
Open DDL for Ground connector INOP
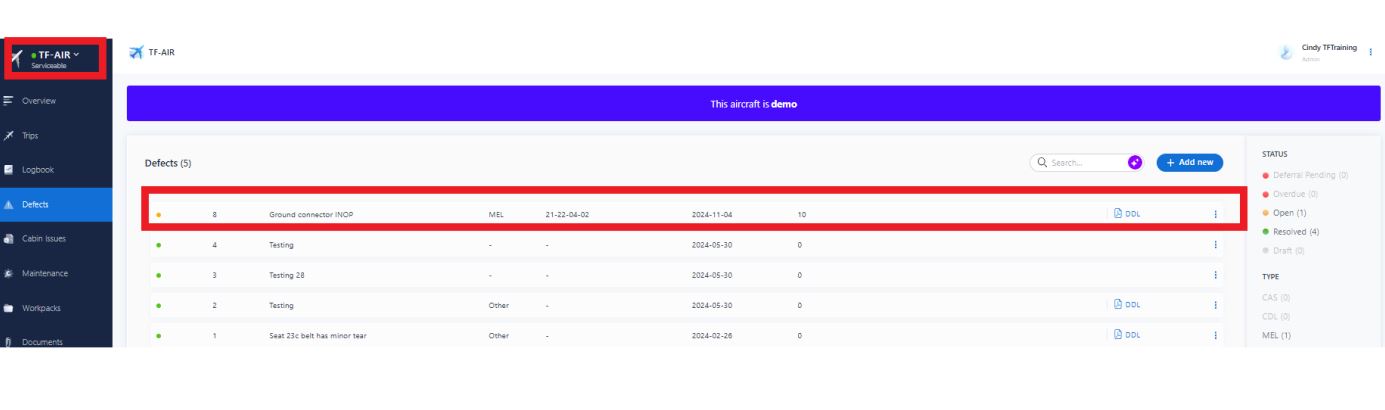(1127, 213)
